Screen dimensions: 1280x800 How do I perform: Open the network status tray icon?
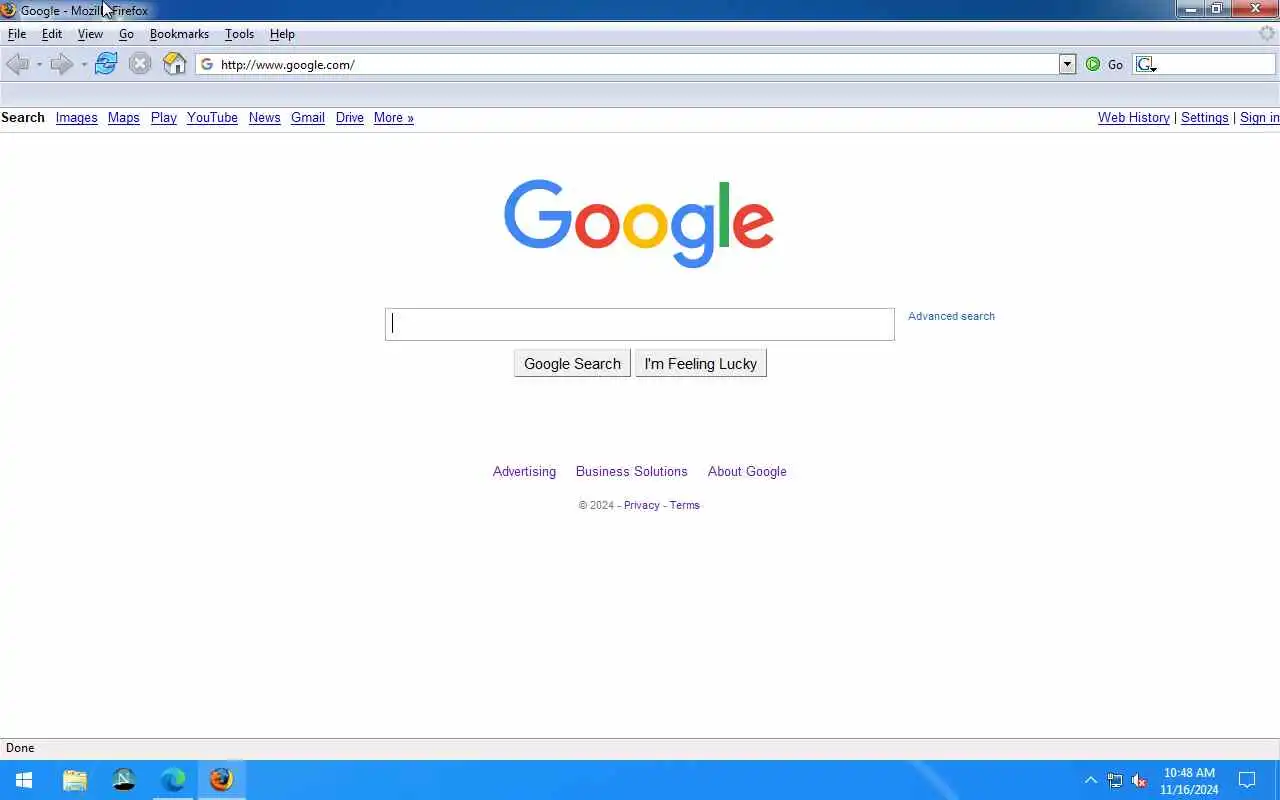click(1115, 781)
